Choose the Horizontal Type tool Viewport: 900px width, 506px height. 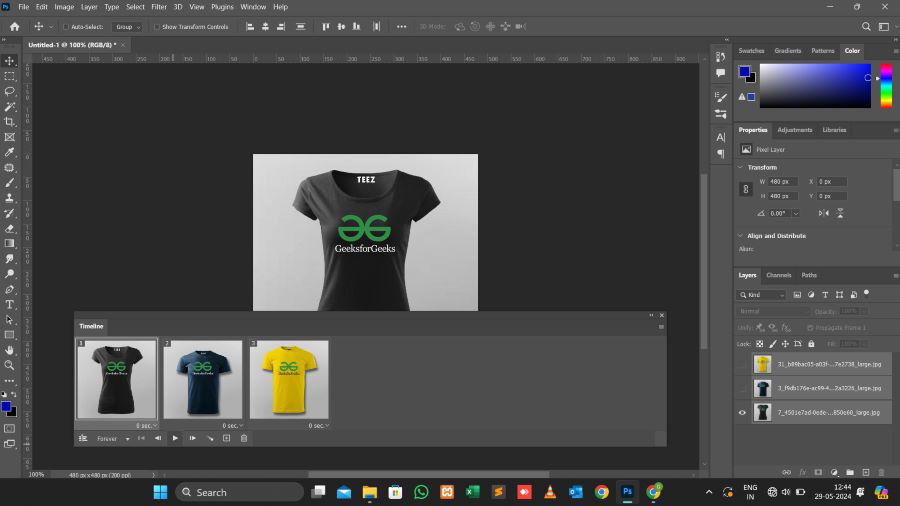pos(10,304)
